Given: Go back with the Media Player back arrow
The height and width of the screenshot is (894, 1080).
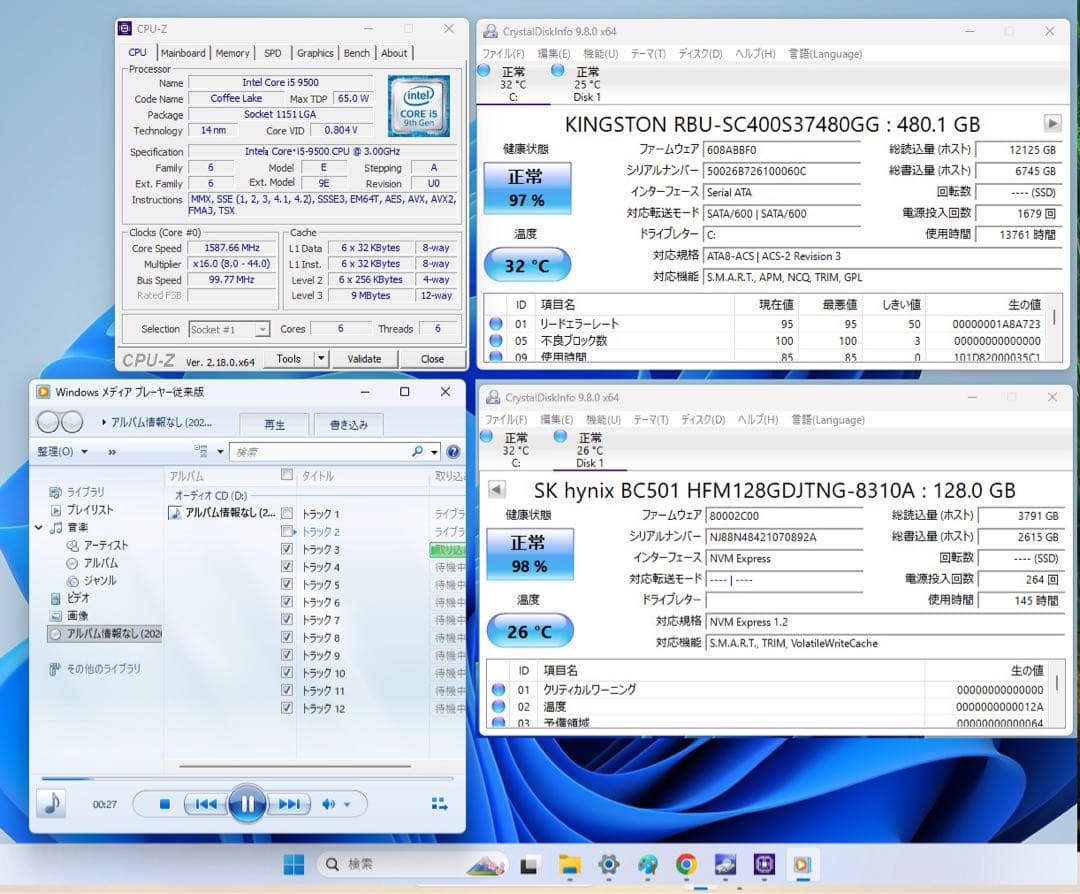Looking at the screenshot, I should 48,422.
